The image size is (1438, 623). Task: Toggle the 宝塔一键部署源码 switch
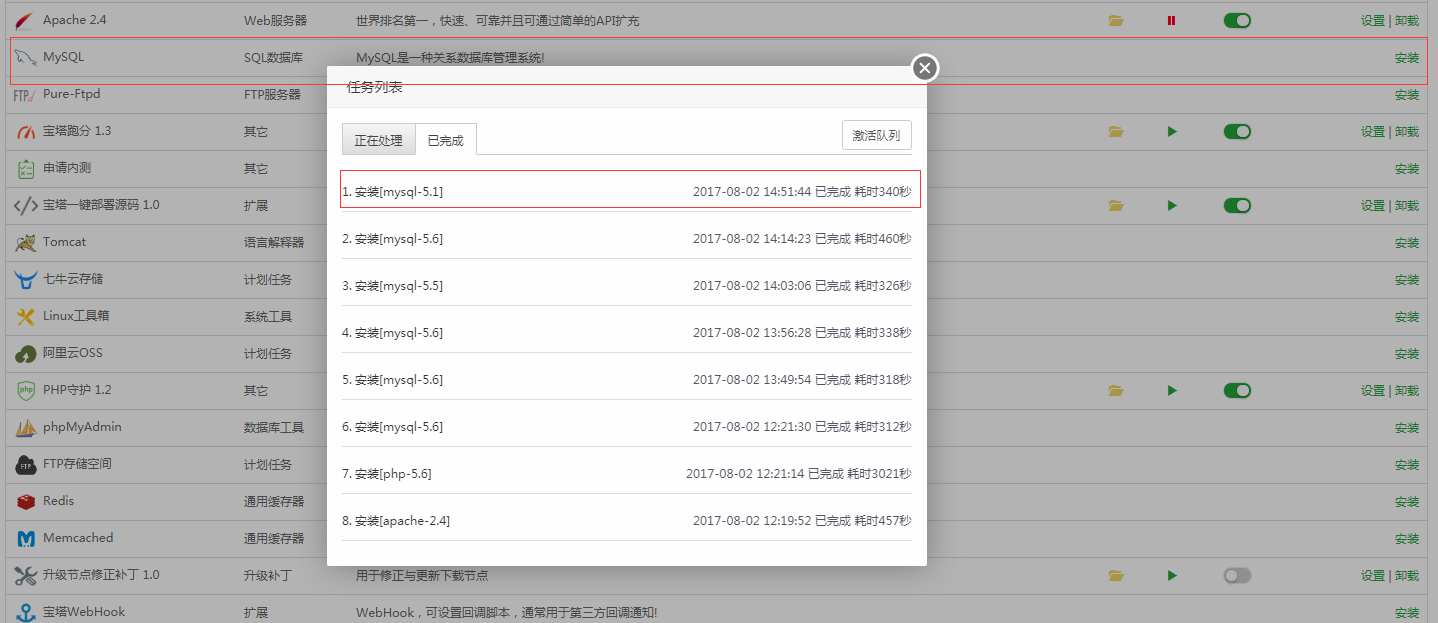pos(1237,205)
